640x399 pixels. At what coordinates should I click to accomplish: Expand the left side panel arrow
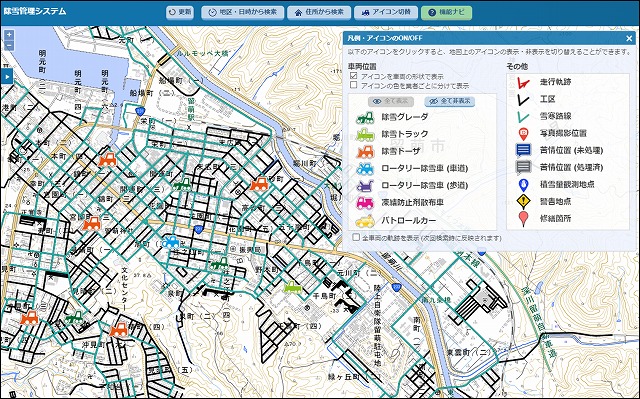[x=7, y=76]
